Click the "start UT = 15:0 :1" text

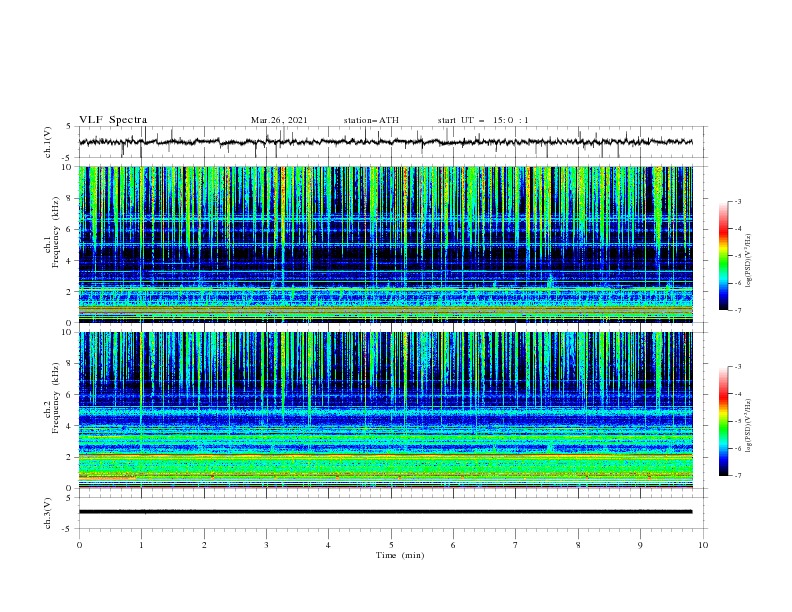(483, 120)
